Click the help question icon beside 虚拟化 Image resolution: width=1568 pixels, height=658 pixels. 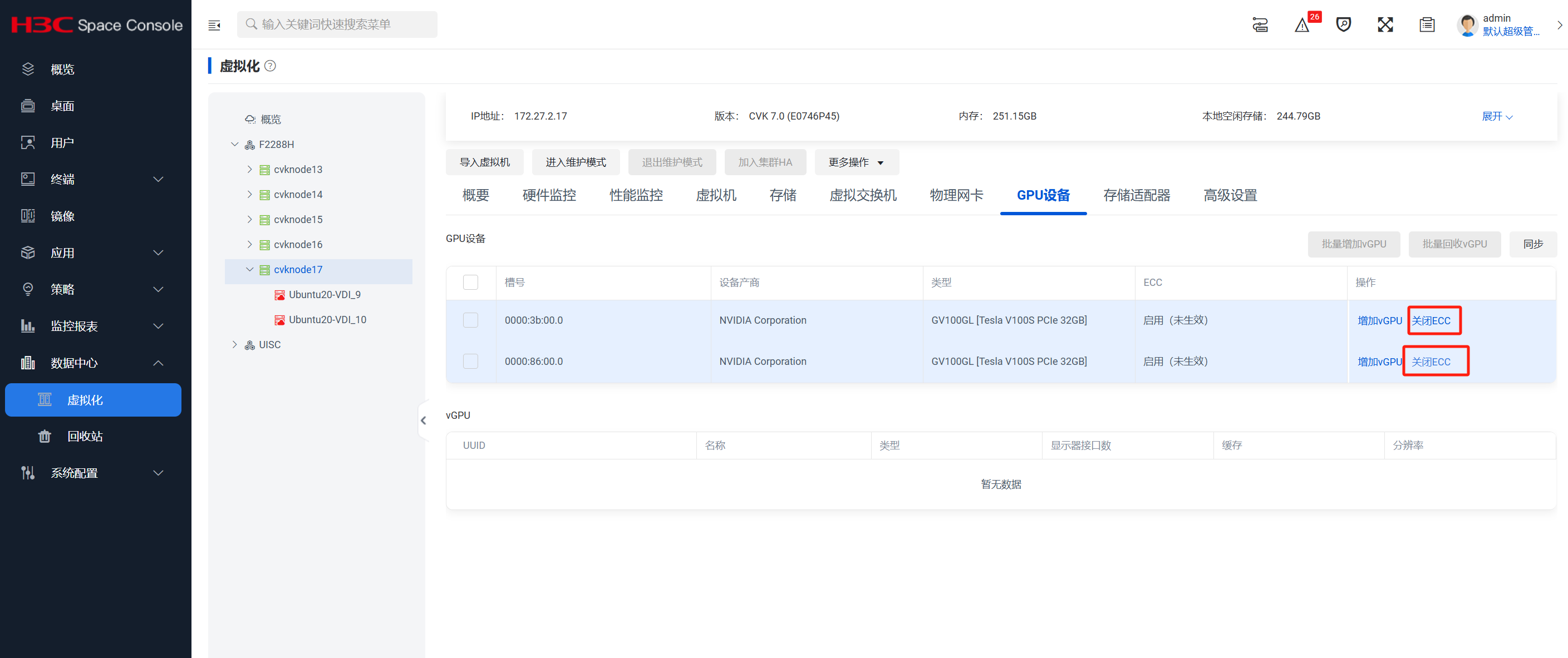click(271, 66)
